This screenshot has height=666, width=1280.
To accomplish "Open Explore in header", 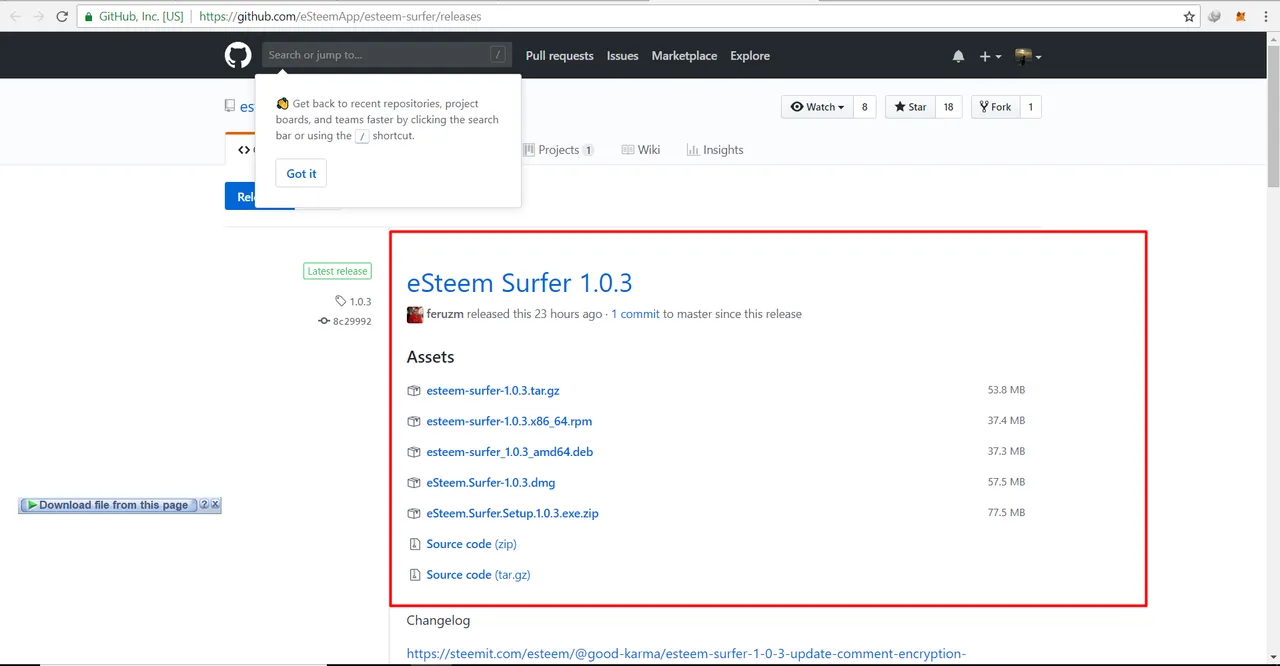I will pyautogui.click(x=750, y=56).
